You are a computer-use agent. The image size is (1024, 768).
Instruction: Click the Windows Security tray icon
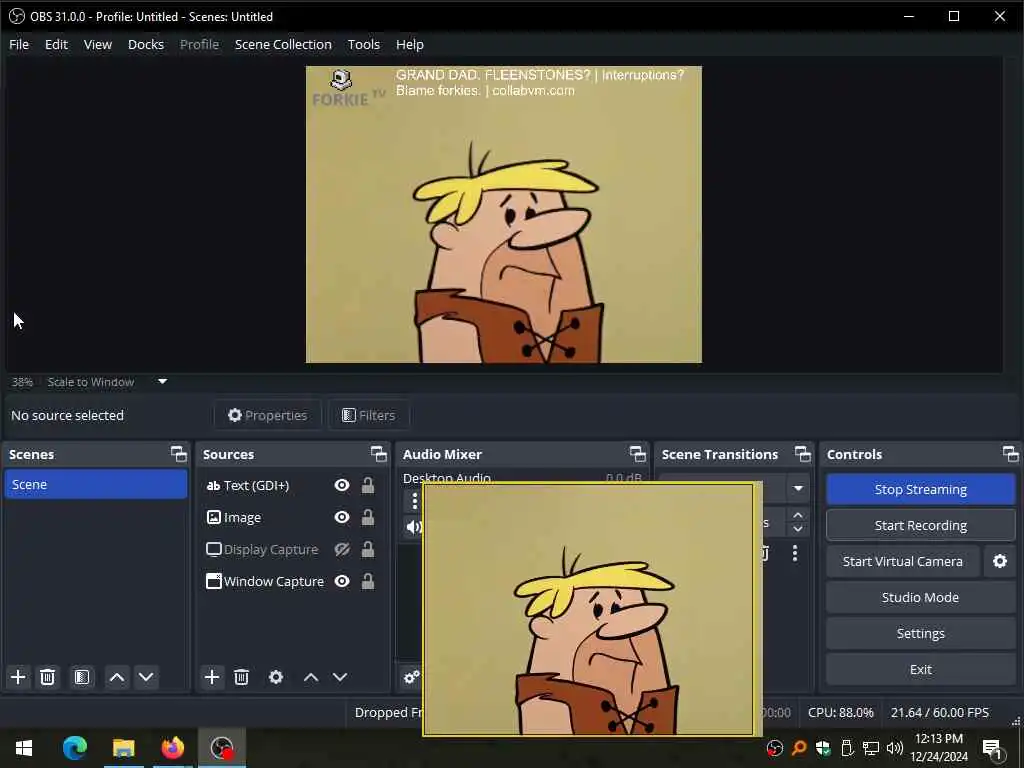click(823, 748)
